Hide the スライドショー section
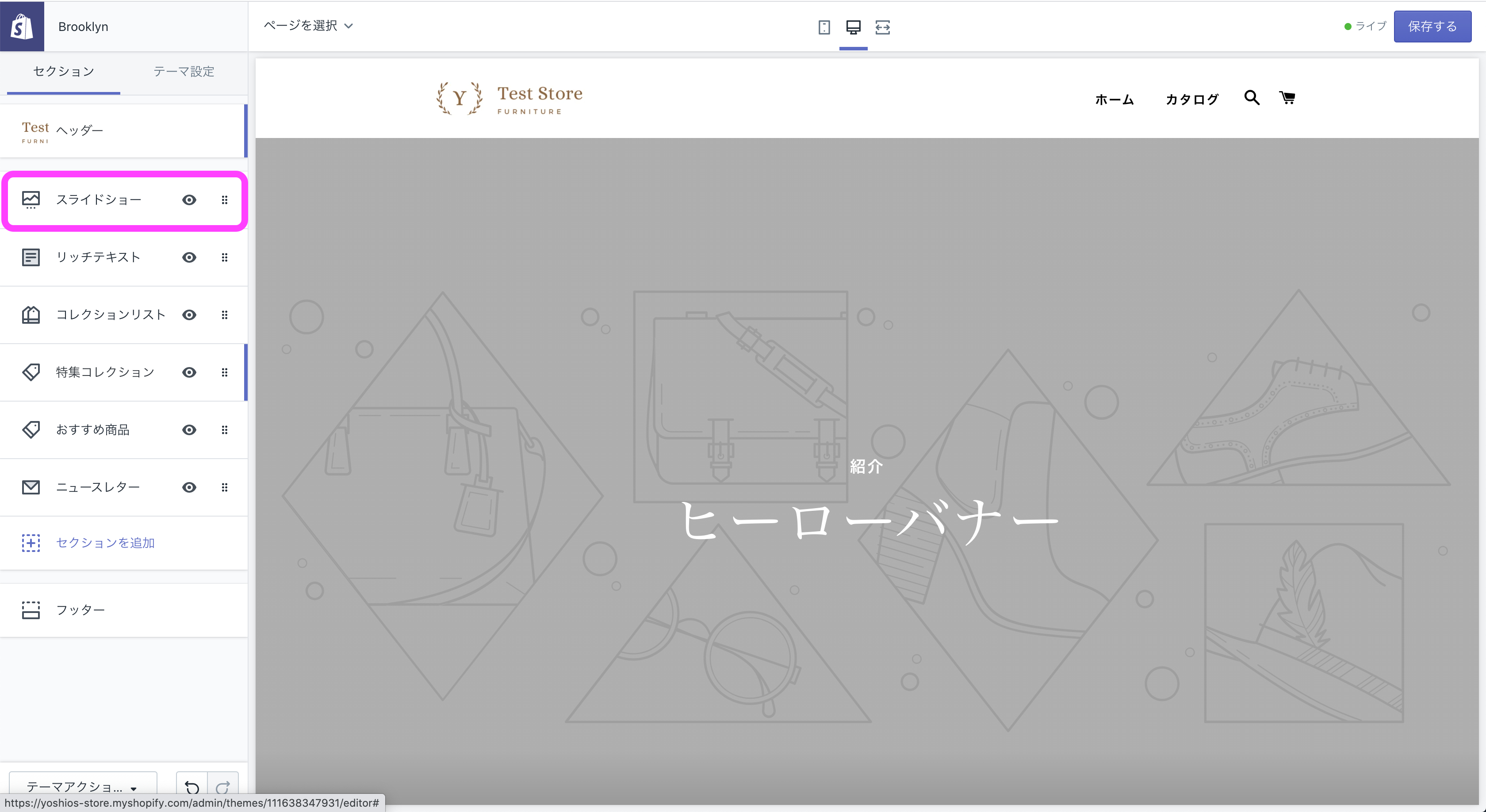Image resolution: width=1486 pixels, height=812 pixels. [x=189, y=200]
